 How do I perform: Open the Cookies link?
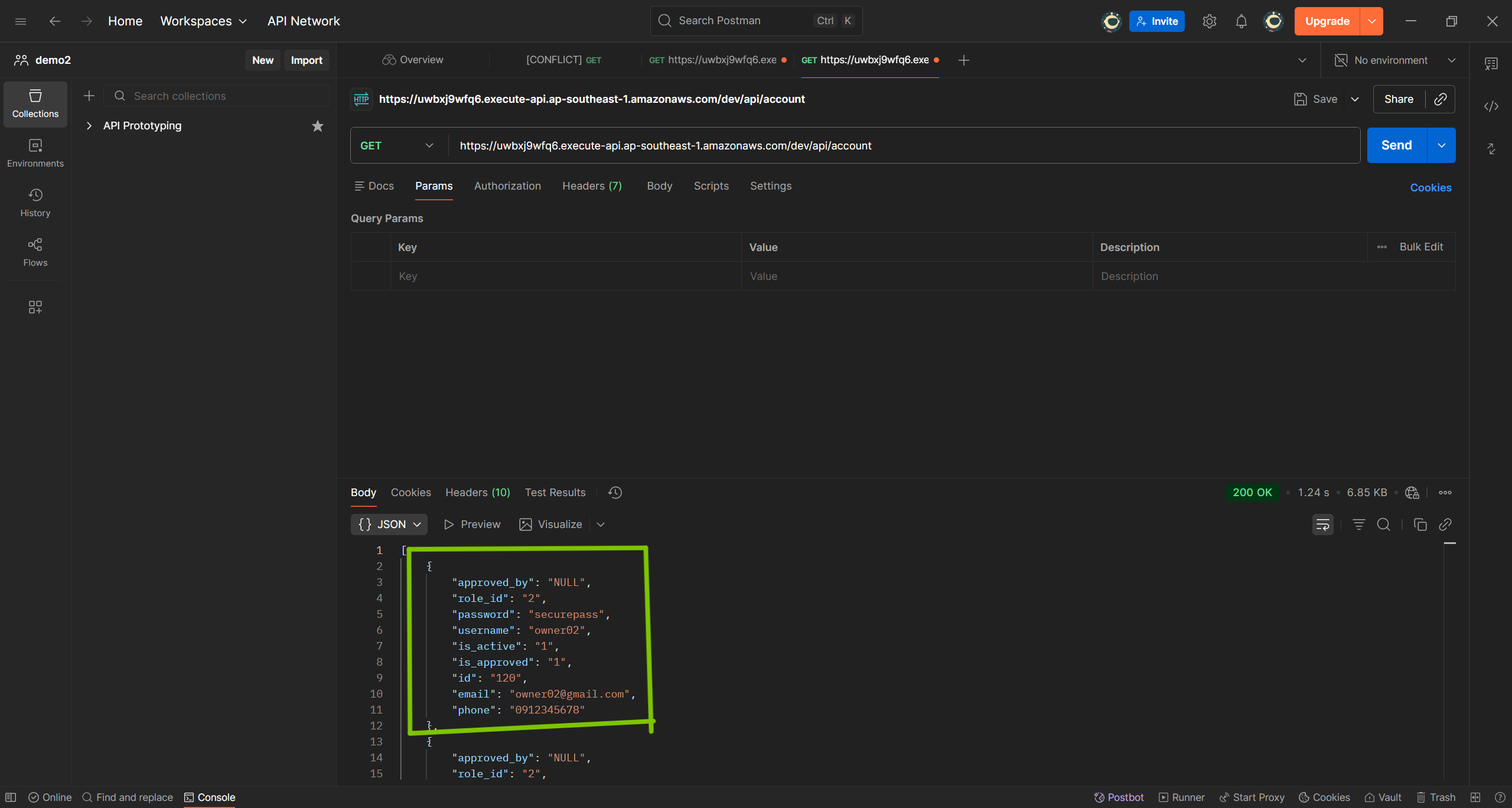[1430, 188]
